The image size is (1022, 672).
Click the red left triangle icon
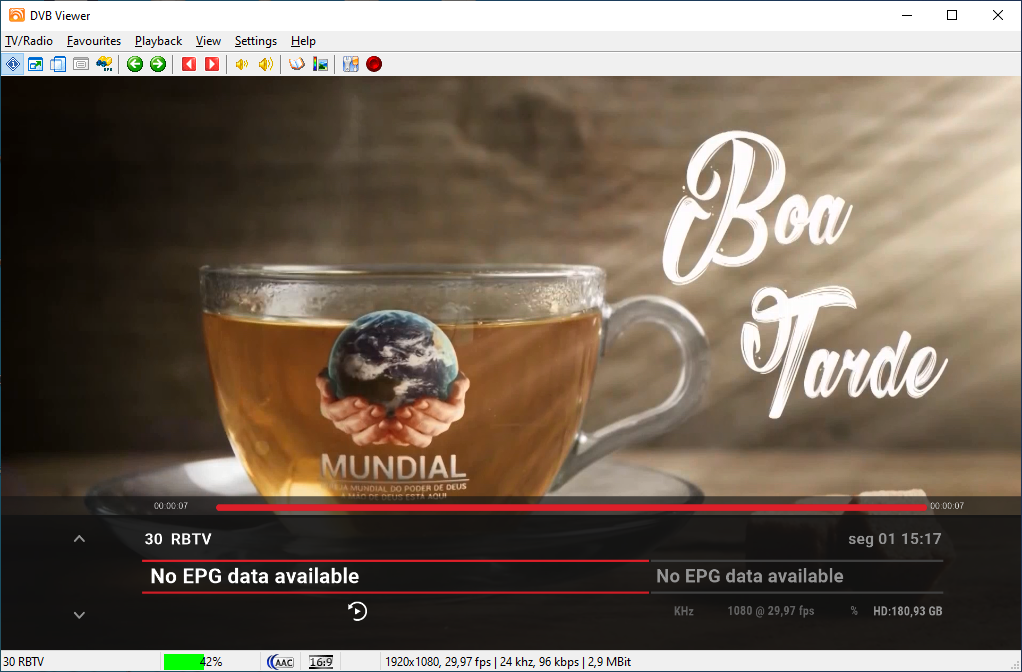(x=189, y=64)
